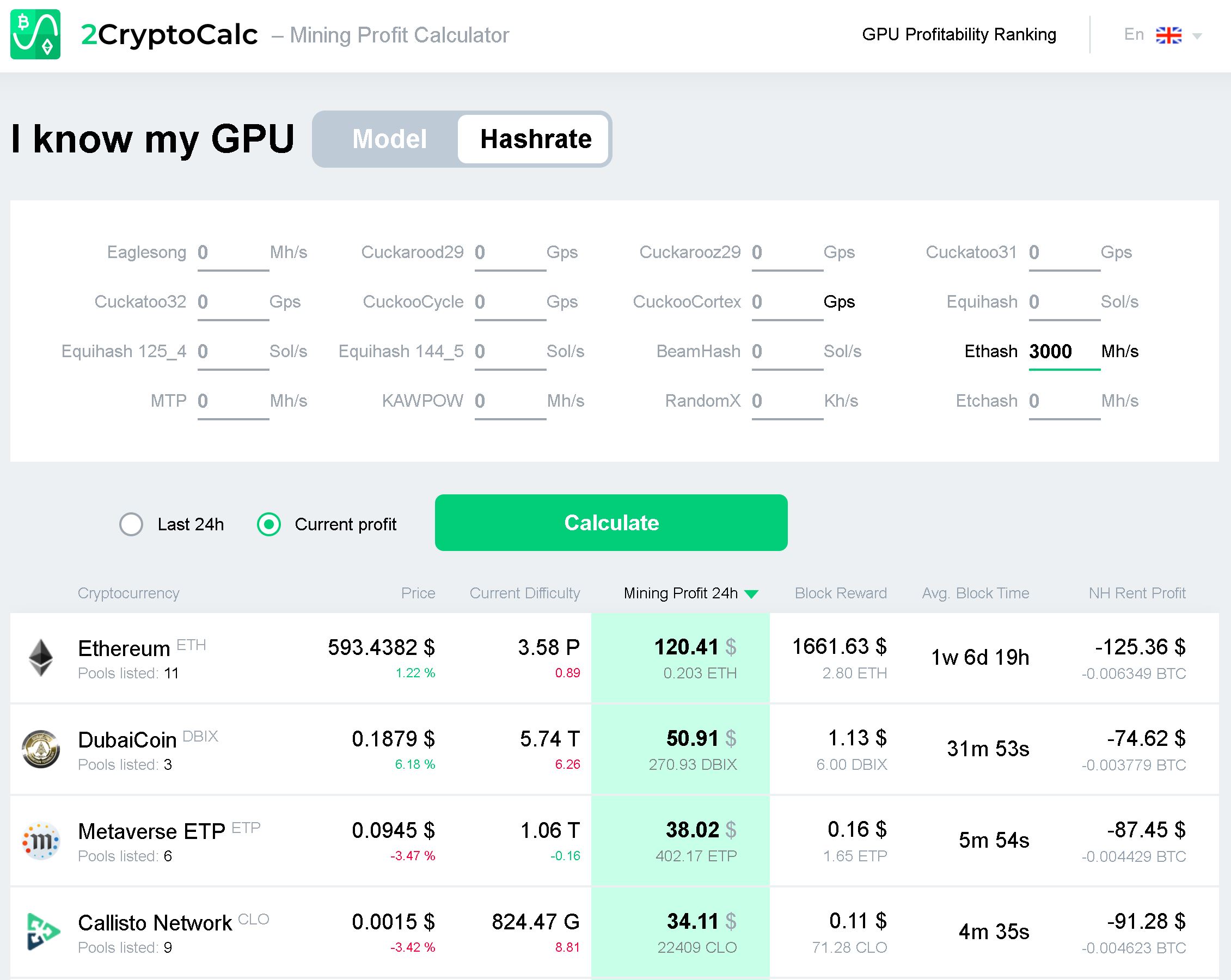Focus the KAWPOW hashrate input field
This screenshot has width=1231, height=980.
[x=509, y=401]
